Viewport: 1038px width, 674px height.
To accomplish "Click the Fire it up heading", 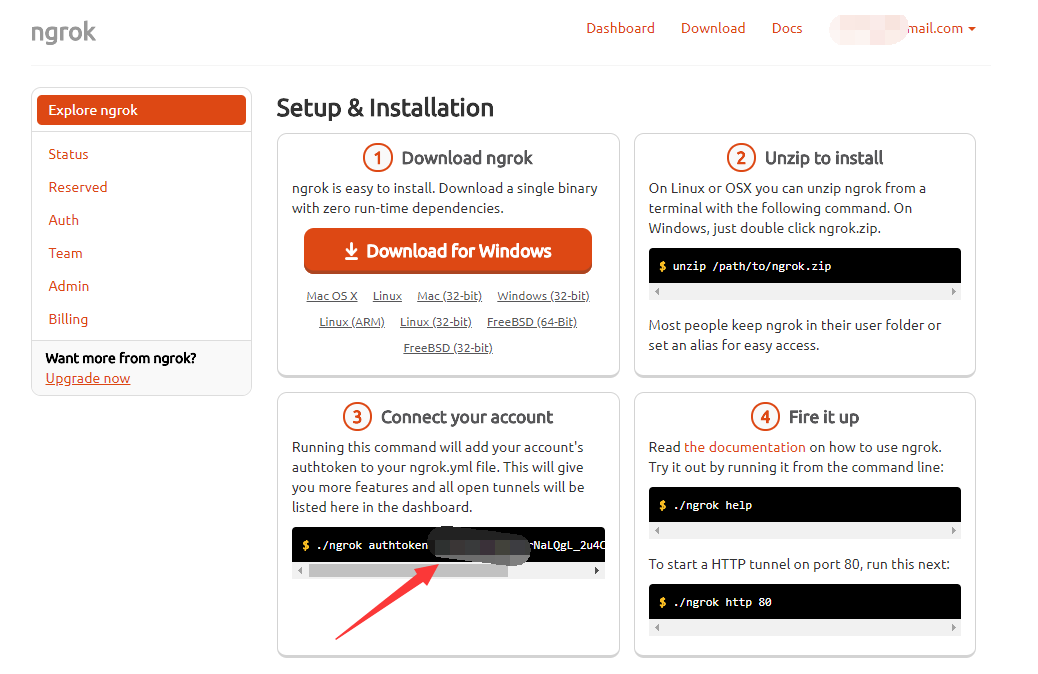I will pos(824,417).
